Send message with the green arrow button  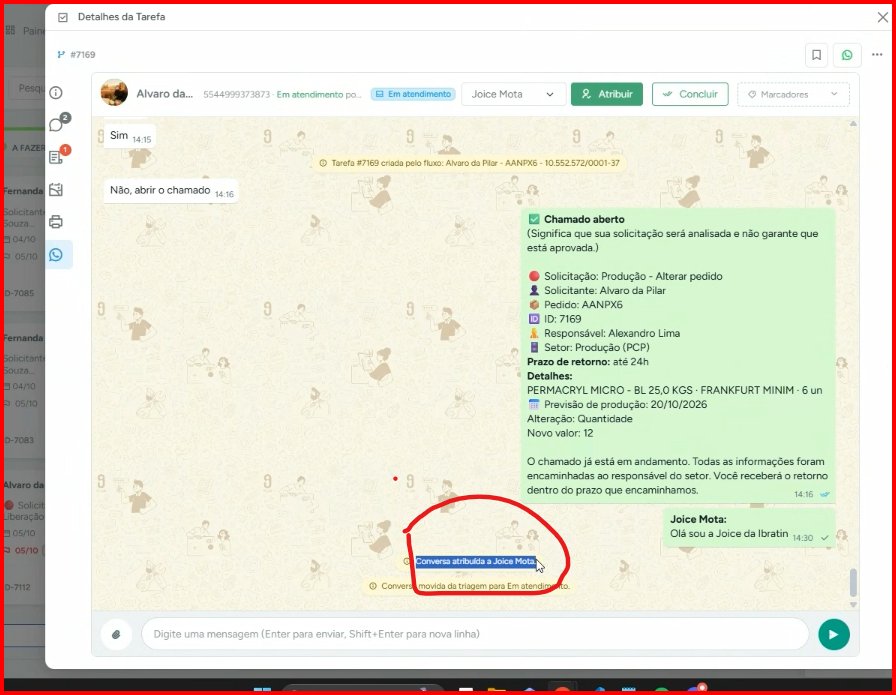coord(834,634)
